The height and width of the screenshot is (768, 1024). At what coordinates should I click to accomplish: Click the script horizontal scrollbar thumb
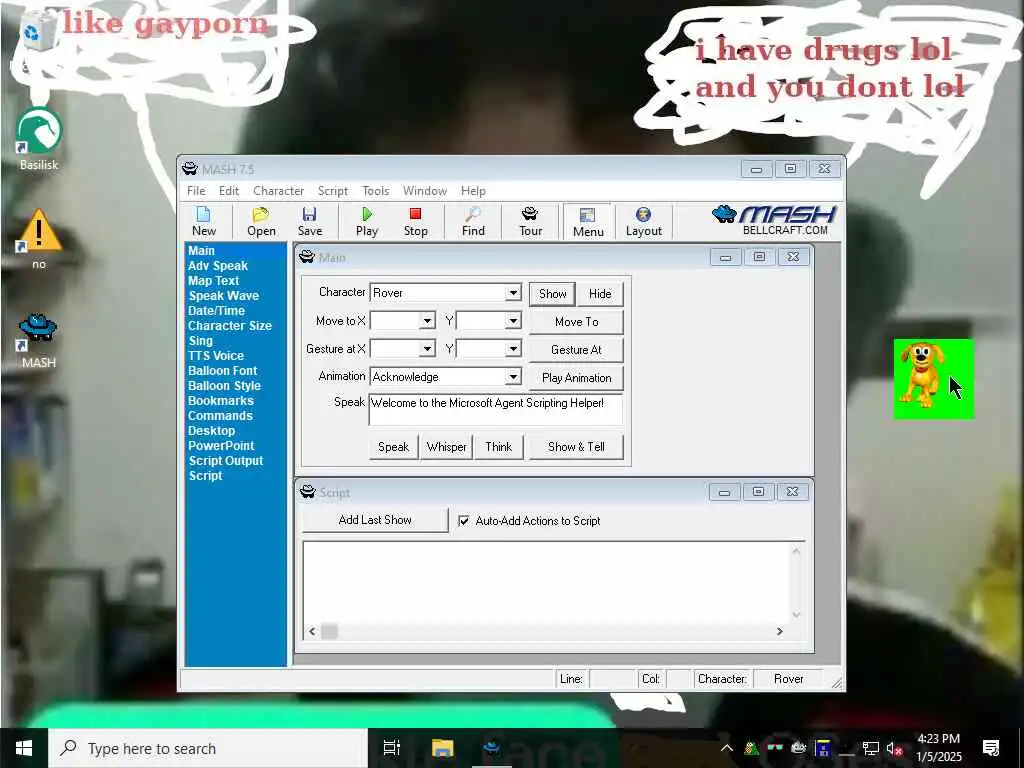coord(330,631)
